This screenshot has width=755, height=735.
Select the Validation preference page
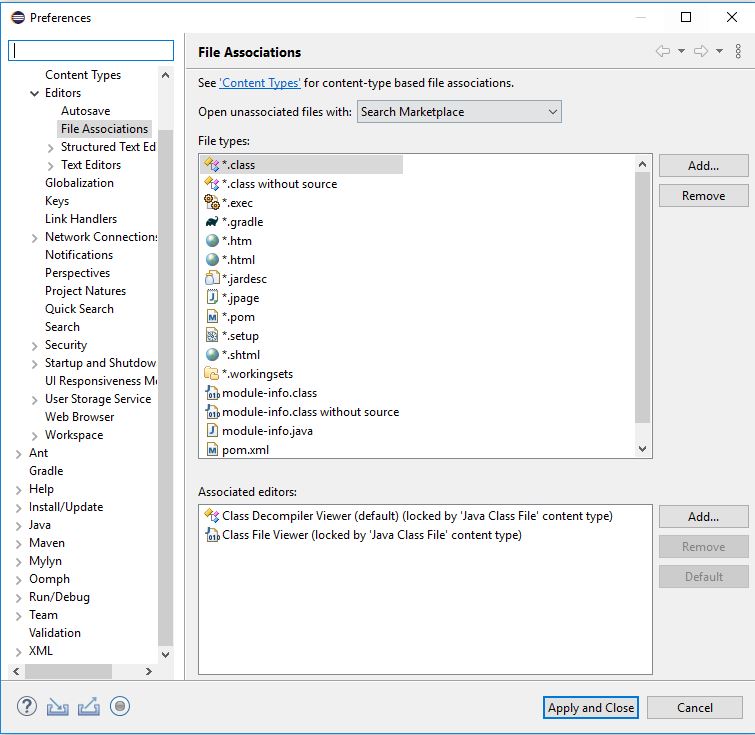point(54,632)
